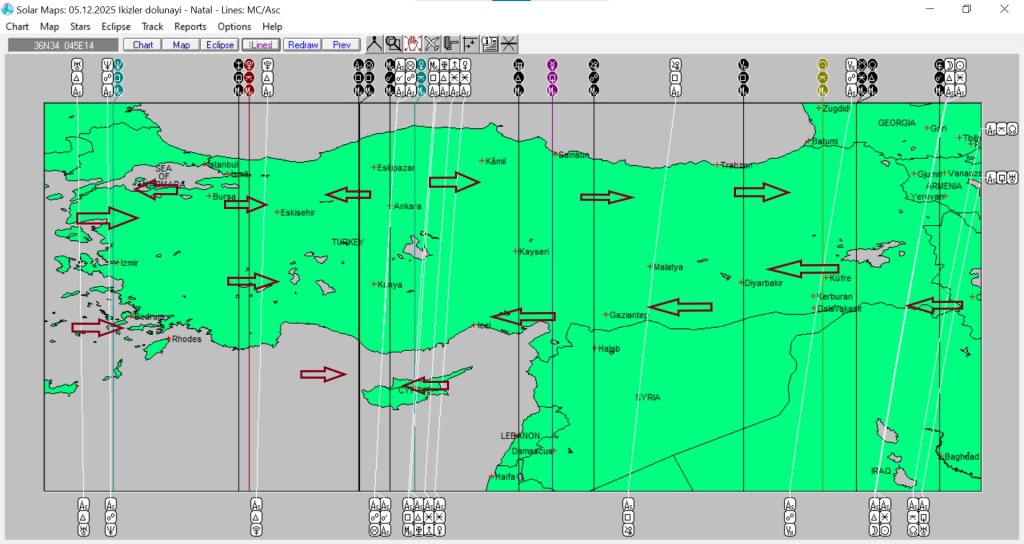The width and height of the screenshot is (1024, 544).
Task: Click the asterisk-lines toolbar icon
Action: 509,44
